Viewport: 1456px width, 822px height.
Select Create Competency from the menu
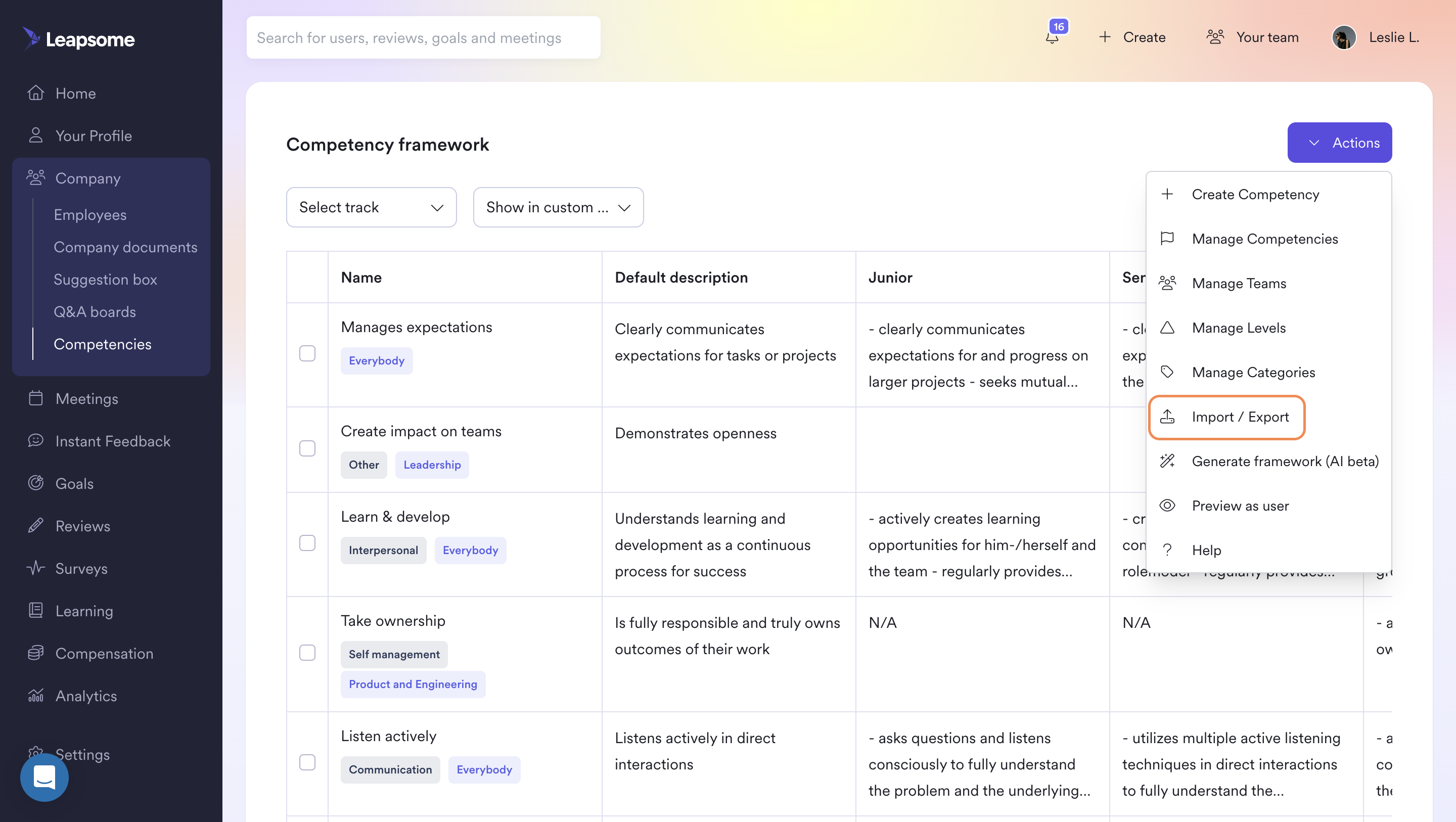(x=1269, y=194)
